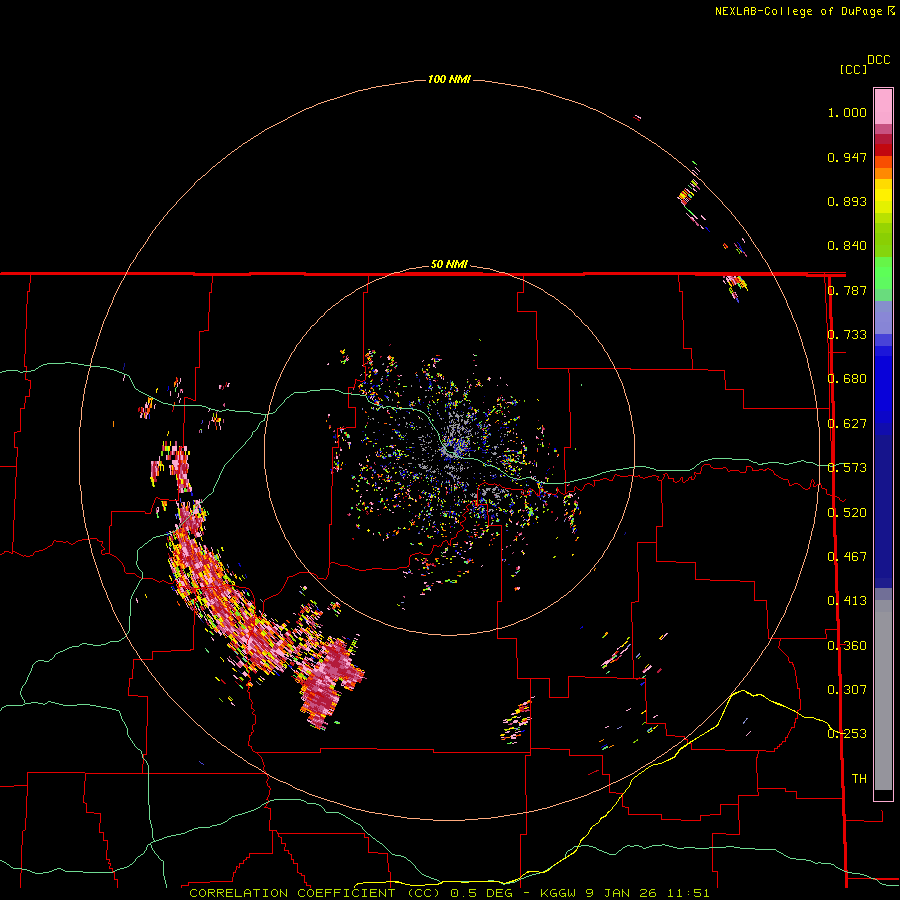Click the 0.573 scale value
Image resolution: width=900 pixels, height=900 pixels.
pyautogui.click(x=847, y=468)
